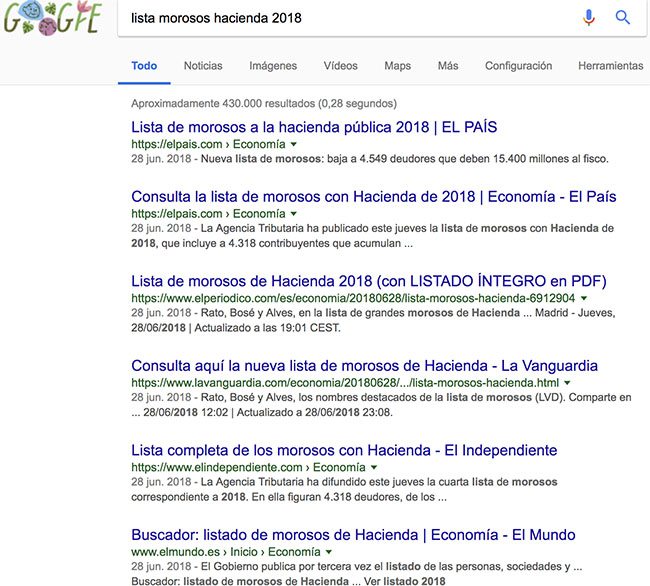Select the Todo tab

(144, 66)
